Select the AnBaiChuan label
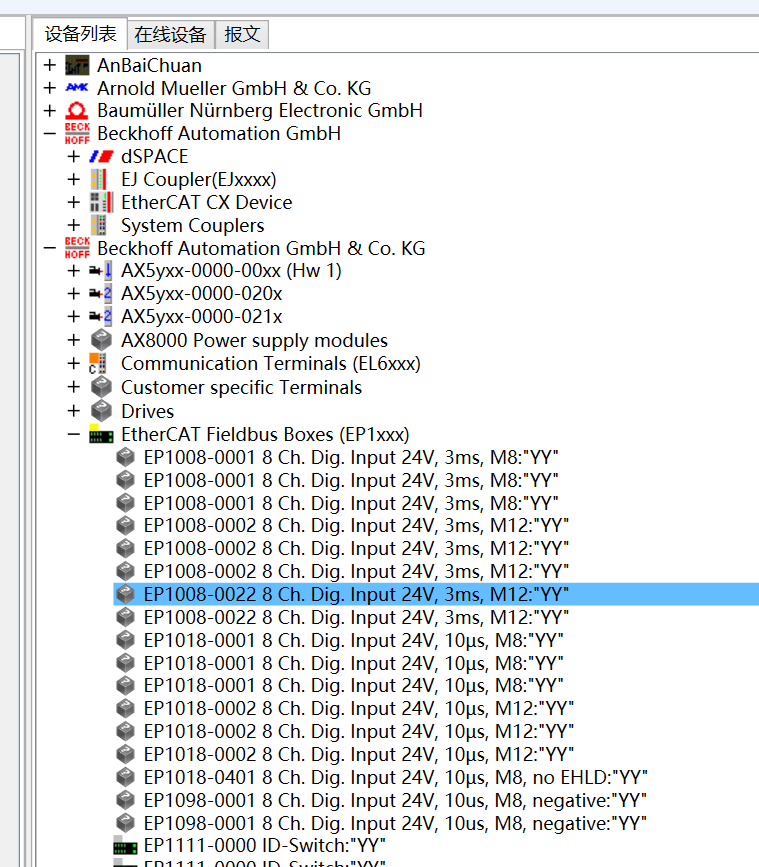 [149, 65]
